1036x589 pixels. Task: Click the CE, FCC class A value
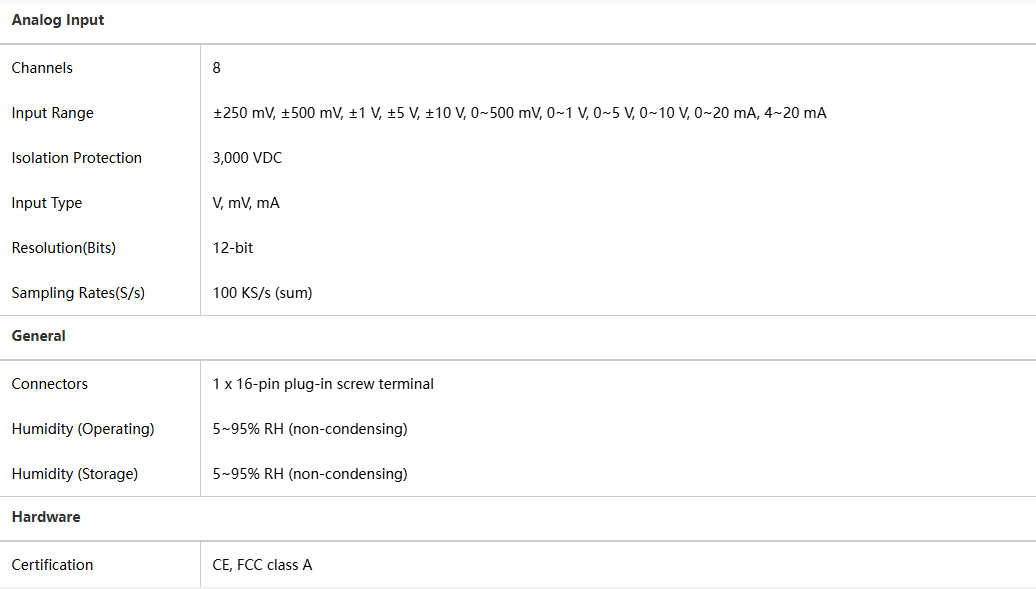262,565
